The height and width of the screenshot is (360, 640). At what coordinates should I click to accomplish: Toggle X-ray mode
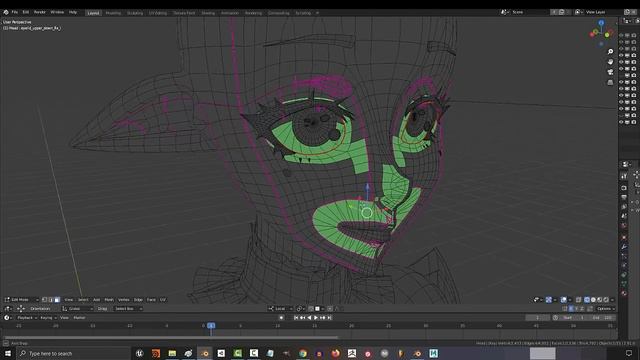pyautogui.click(x=578, y=300)
